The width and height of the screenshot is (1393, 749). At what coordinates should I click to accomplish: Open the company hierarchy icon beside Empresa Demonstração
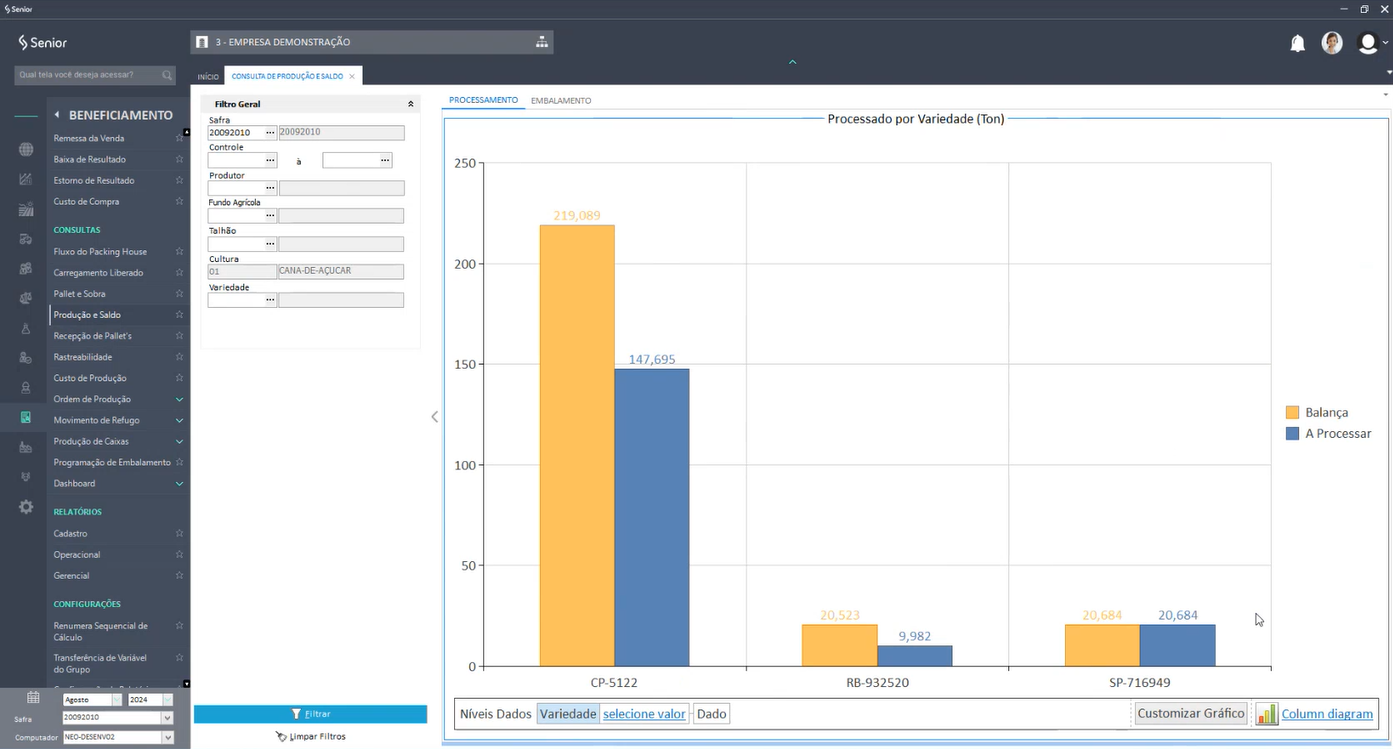tap(541, 42)
